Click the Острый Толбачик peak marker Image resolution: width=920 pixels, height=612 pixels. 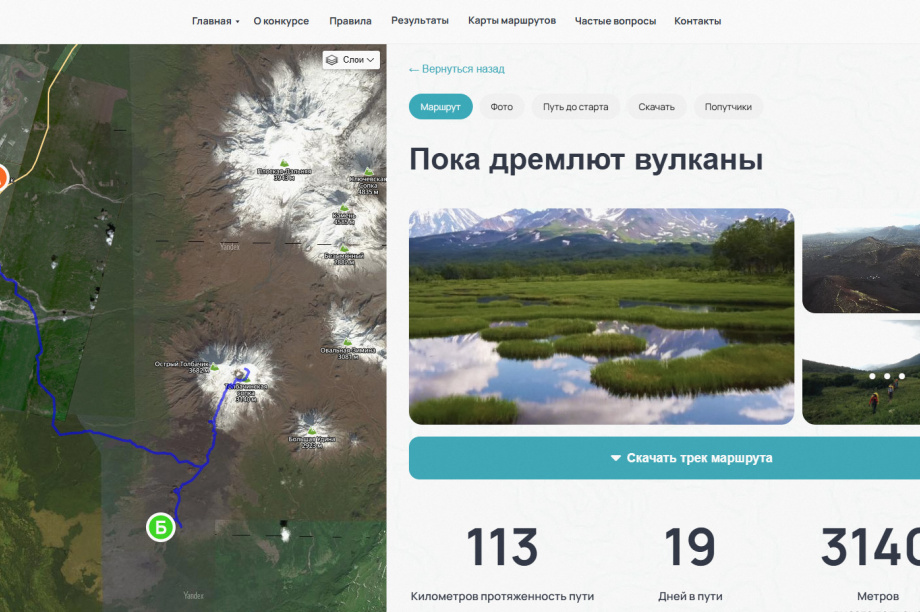coord(215,367)
